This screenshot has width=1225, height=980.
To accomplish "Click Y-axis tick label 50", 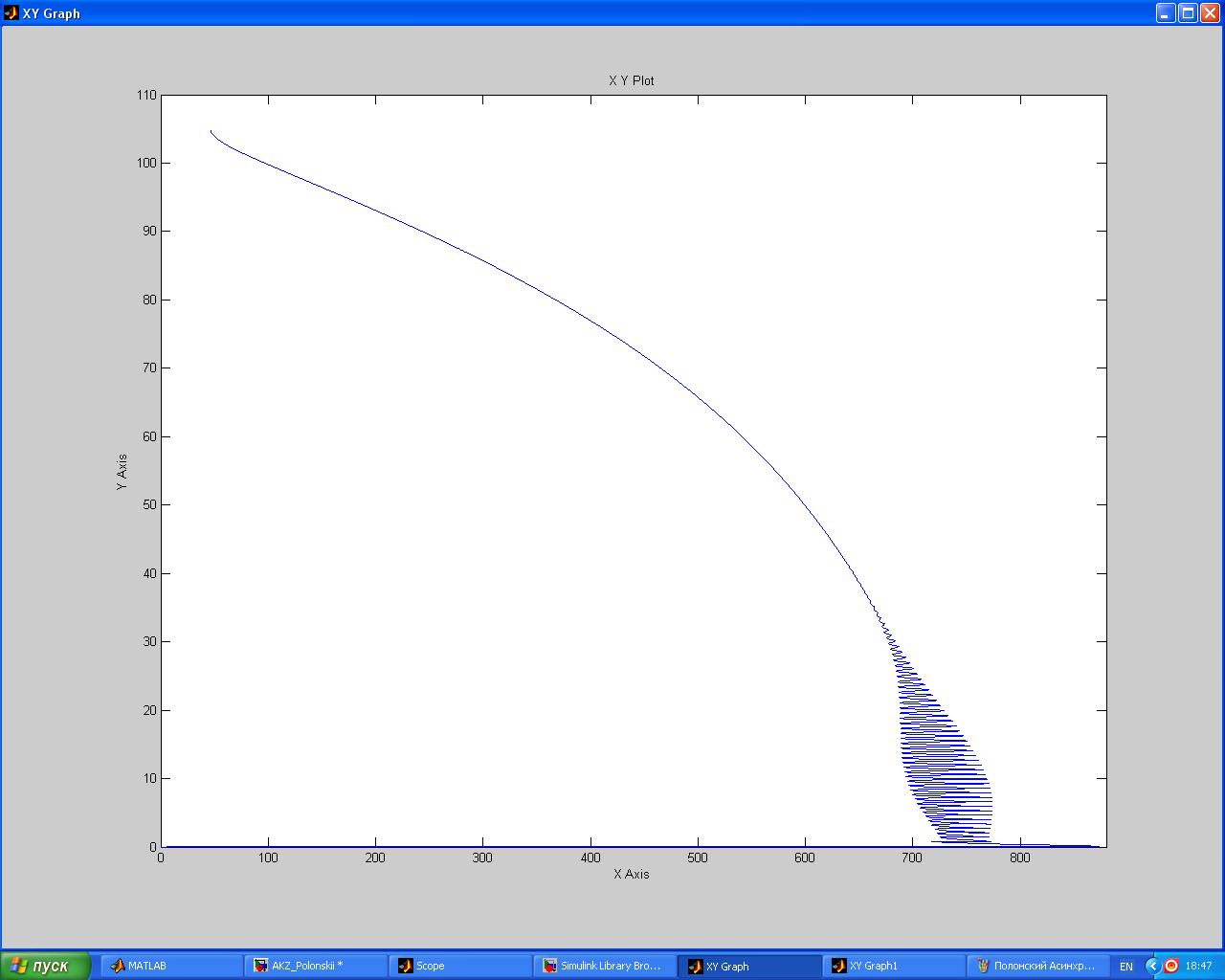I will point(149,504).
